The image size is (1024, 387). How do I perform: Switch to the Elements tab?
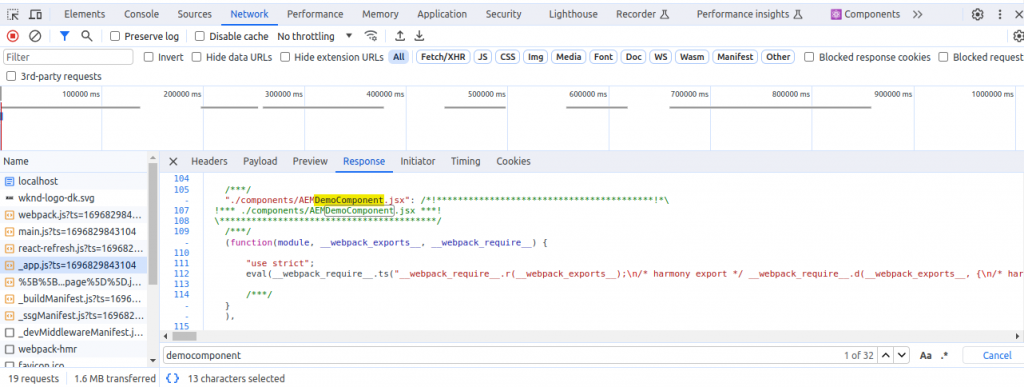pos(84,14)
